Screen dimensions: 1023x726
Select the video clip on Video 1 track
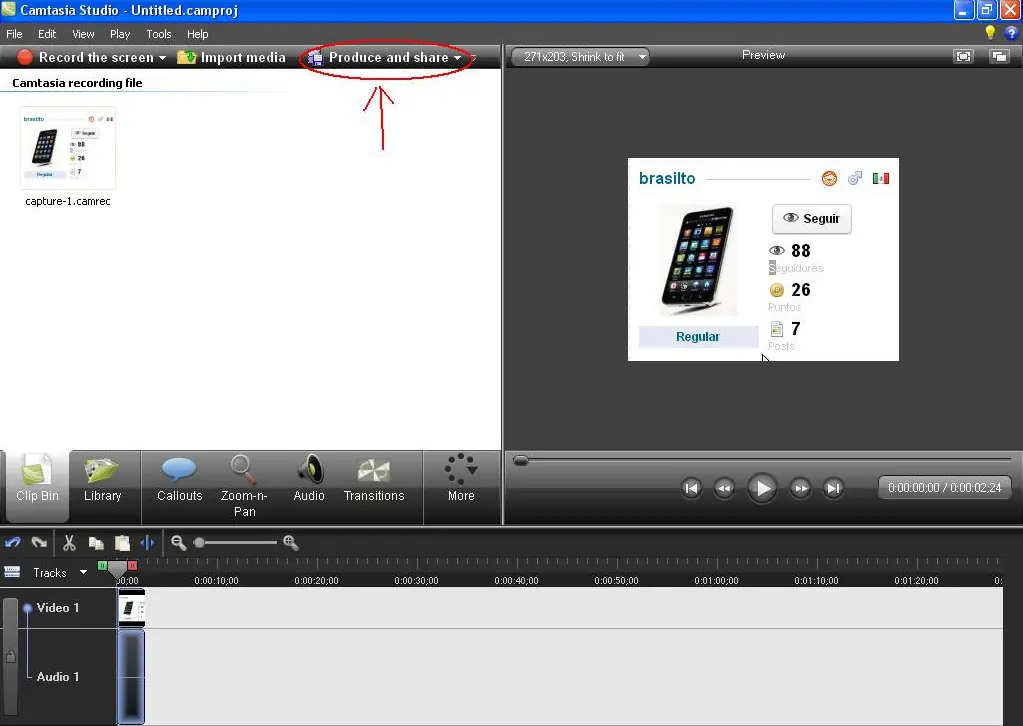coord(132,608)
